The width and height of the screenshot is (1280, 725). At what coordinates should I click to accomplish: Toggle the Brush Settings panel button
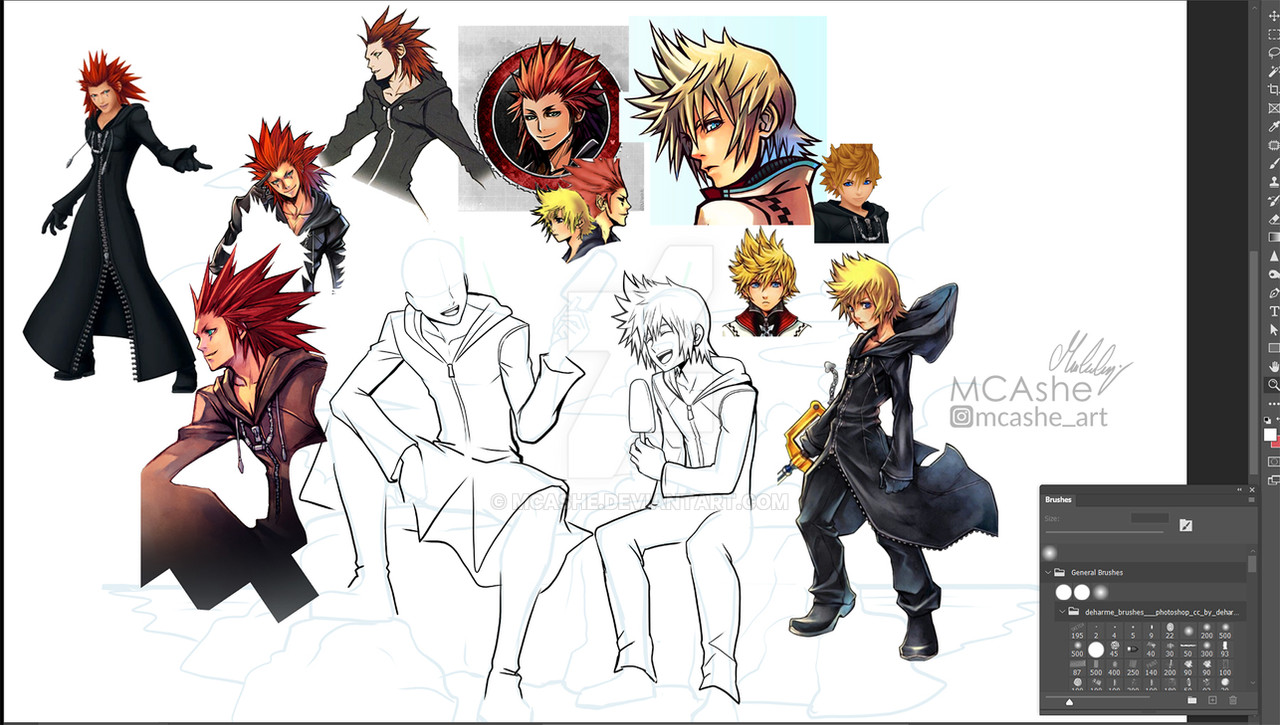1186,525
